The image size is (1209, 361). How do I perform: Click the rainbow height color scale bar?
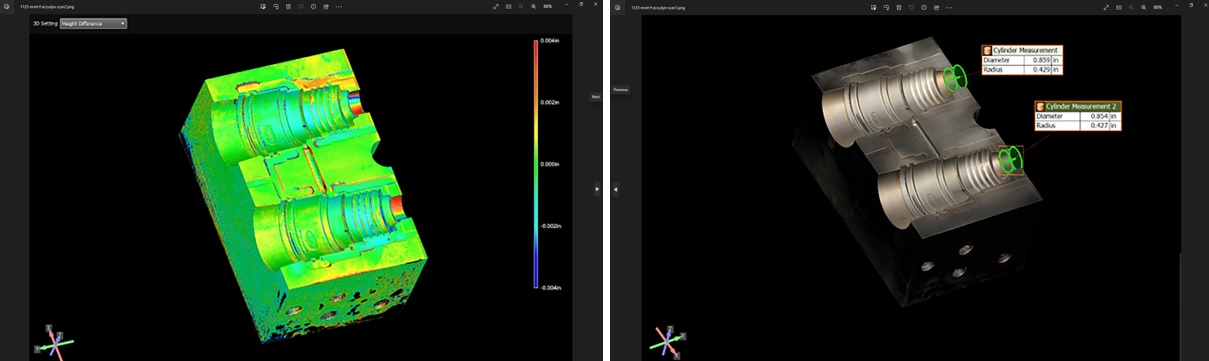click(535, 165)
